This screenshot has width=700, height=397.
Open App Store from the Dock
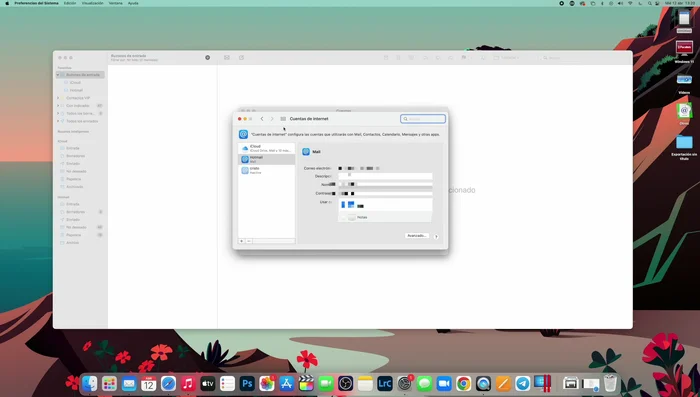pyautogui.click(x=286, y=384)
